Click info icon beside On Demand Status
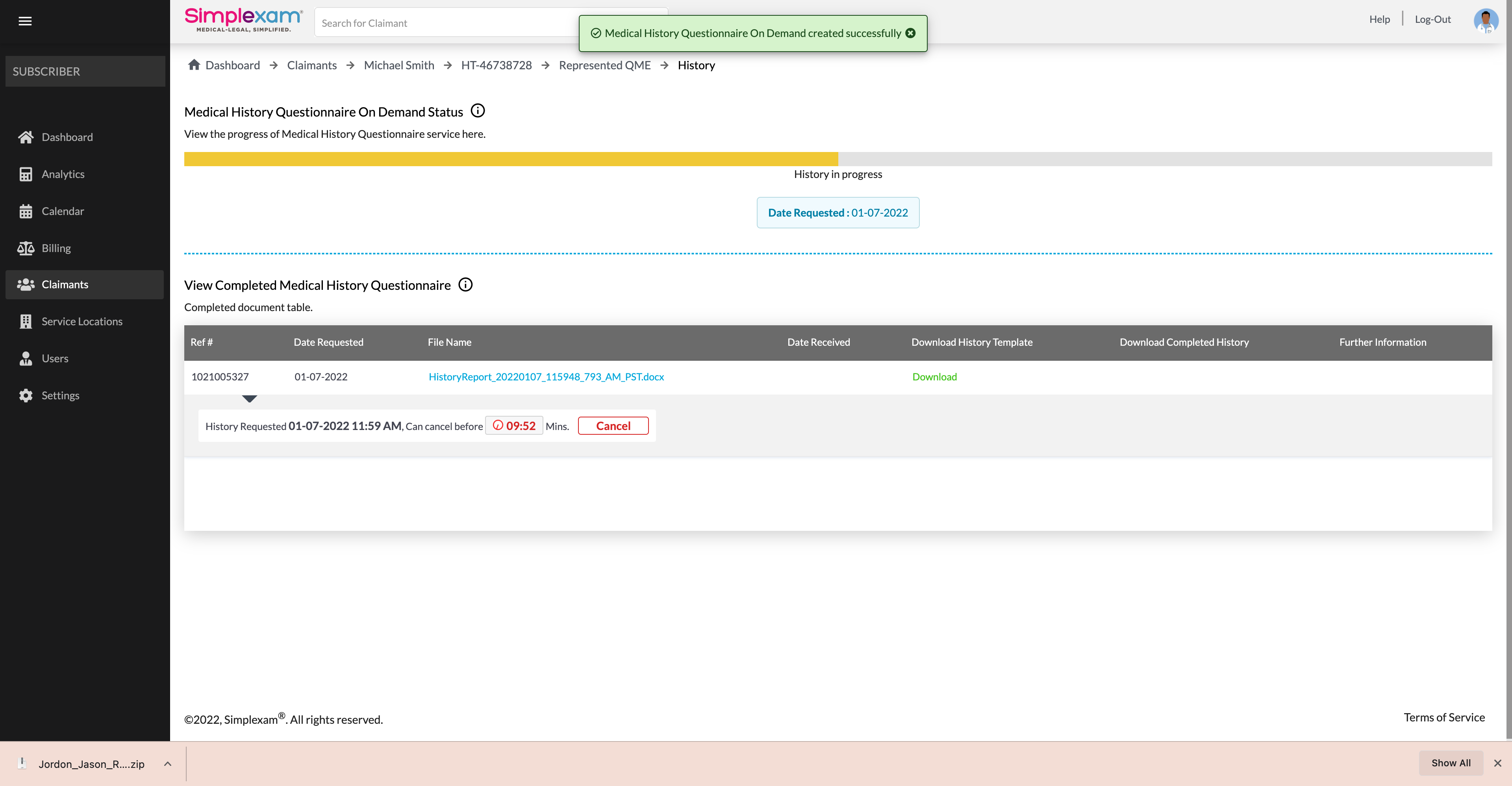Screen dimensions: 1512x786 point(478,111)
